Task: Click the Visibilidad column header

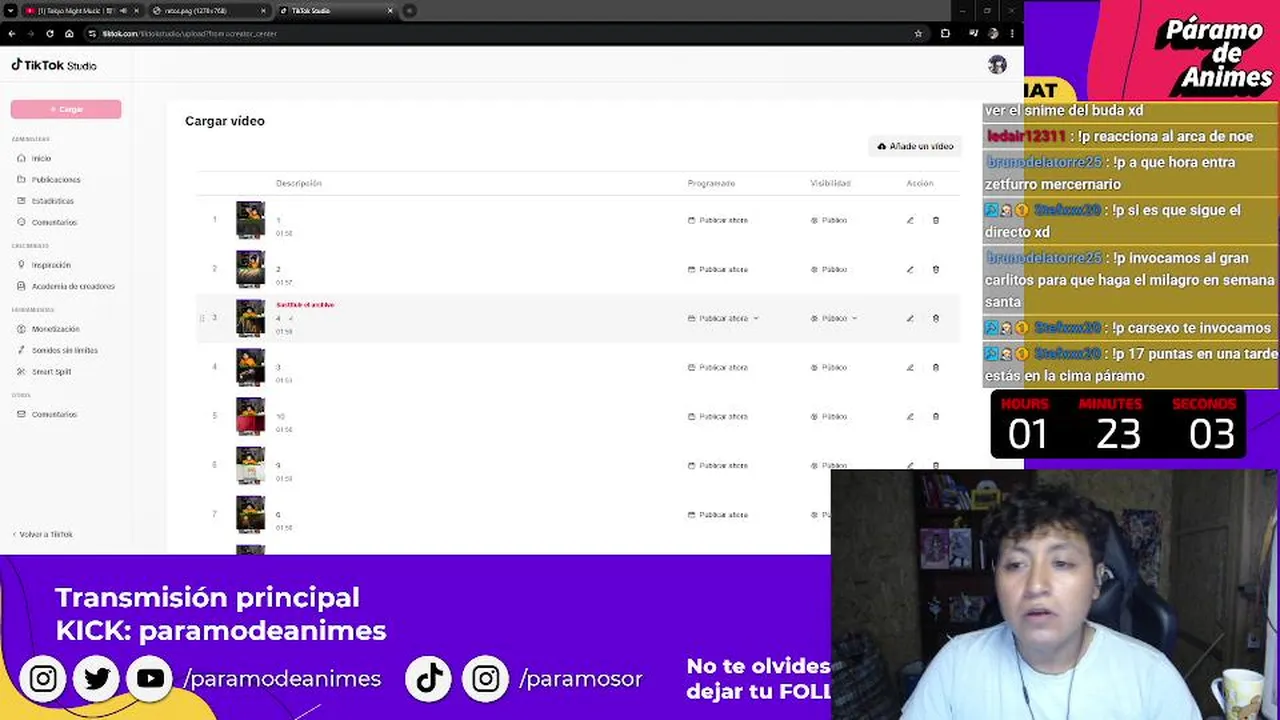Action: (830, 183)
